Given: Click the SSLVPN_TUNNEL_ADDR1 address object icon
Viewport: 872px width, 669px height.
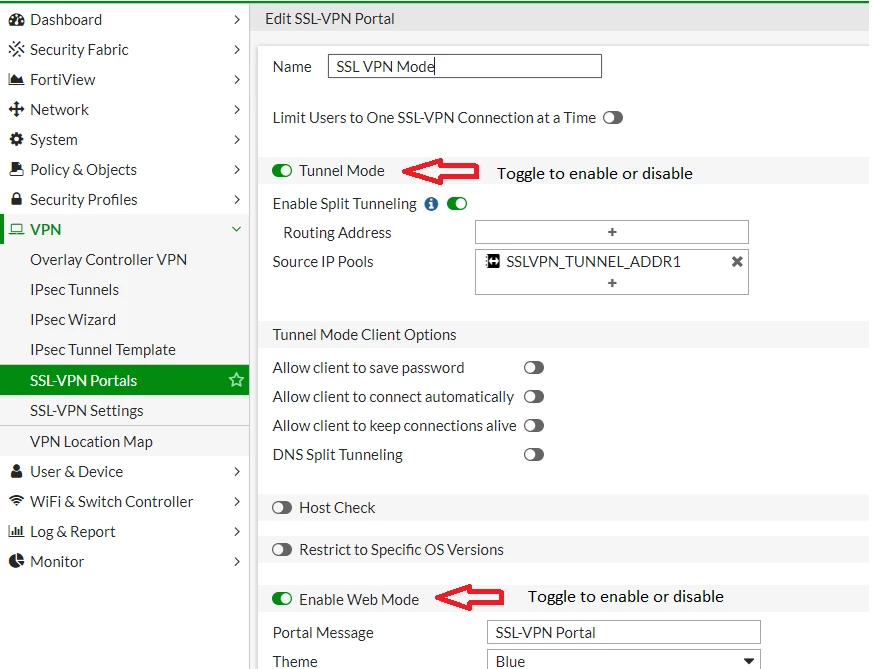Looking at the screenshot, I should click(493, 261).
